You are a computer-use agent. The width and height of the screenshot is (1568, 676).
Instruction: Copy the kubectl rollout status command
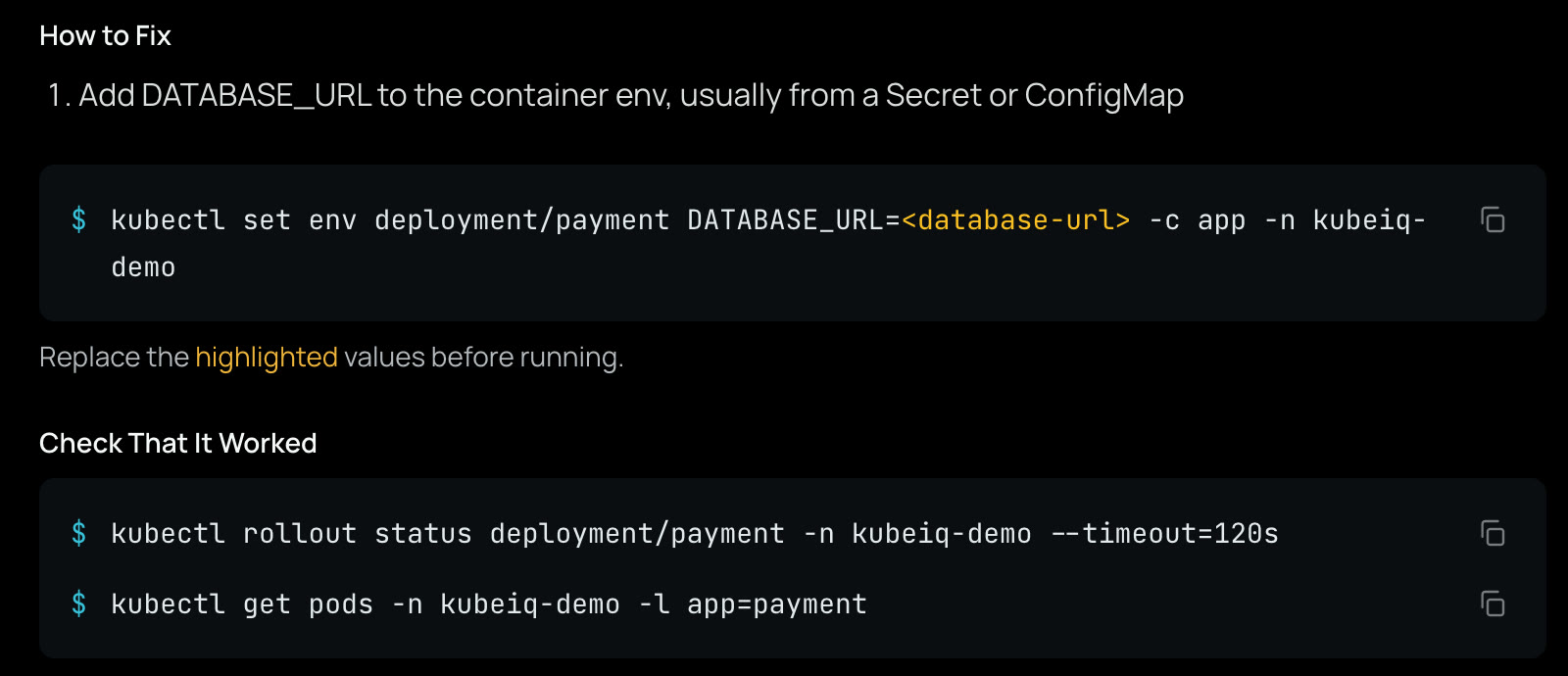(1493, 534)
